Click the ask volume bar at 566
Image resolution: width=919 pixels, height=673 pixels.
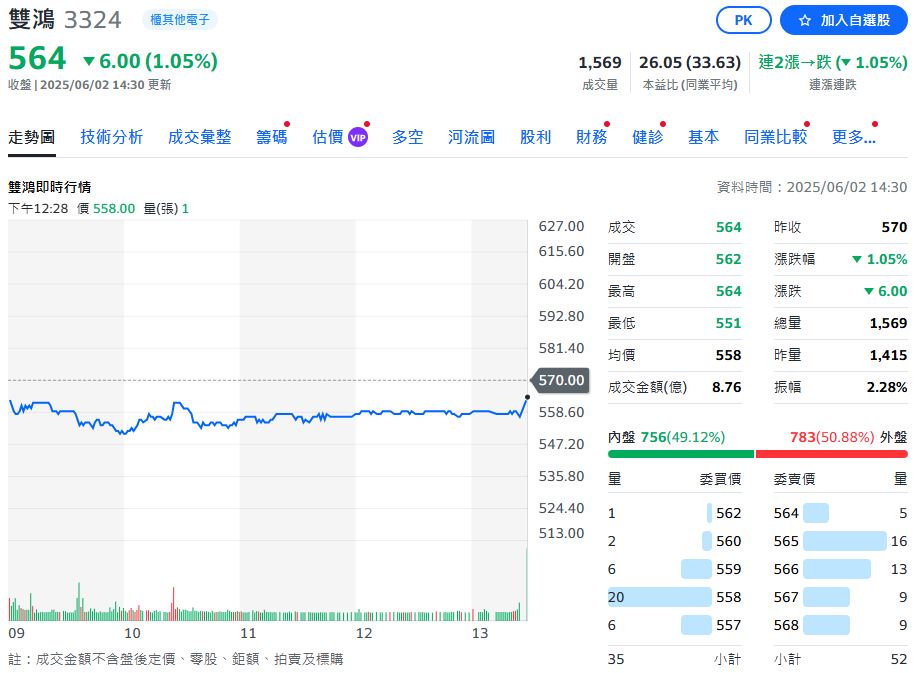tap(837, 569)
